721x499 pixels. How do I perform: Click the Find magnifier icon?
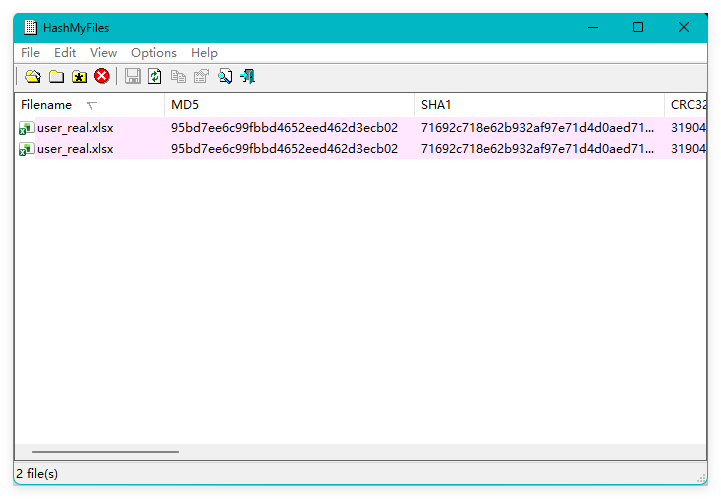(x=225, y=76)
